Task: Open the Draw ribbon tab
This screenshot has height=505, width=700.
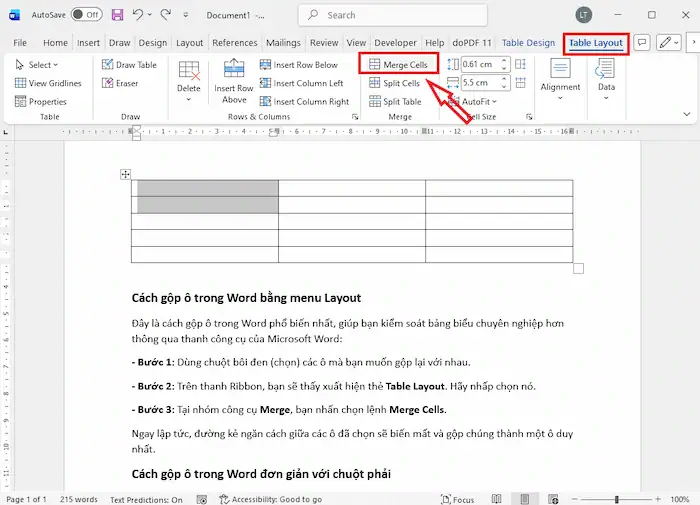Action: pyautogui.click(x=120, y=43)
